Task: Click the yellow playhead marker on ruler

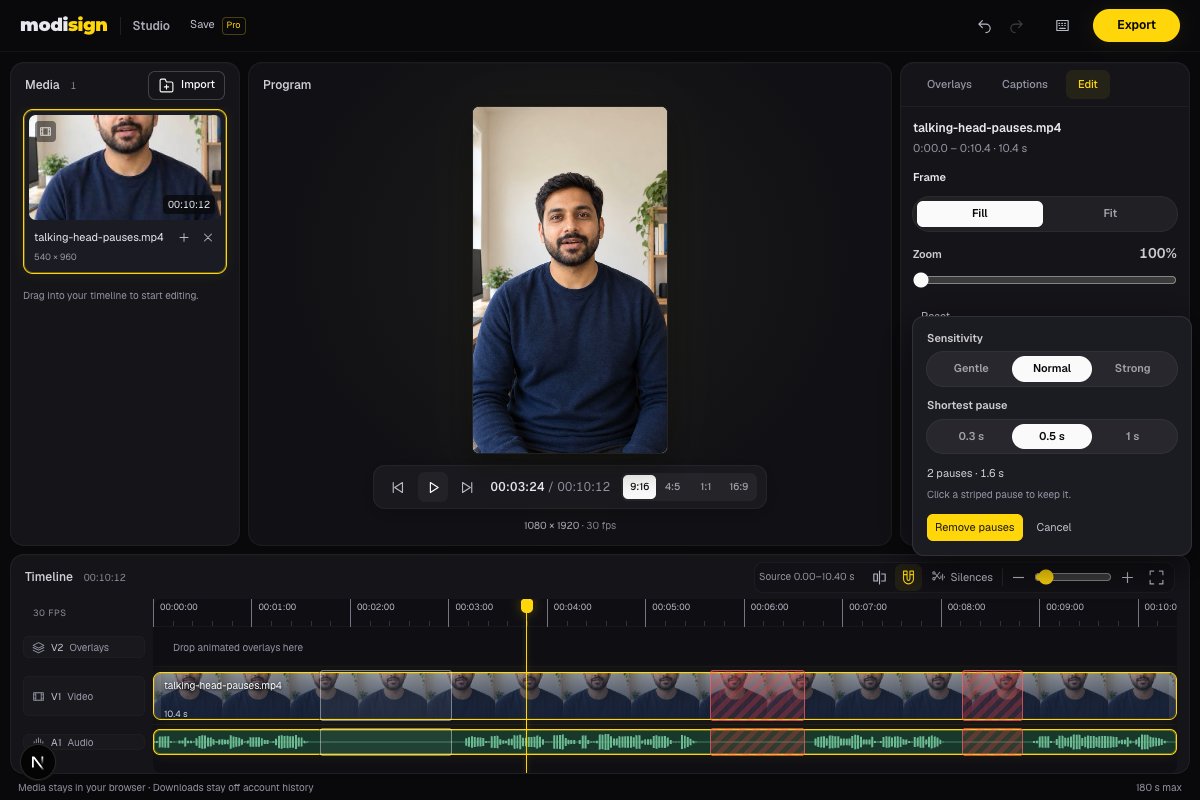Action: [x=527, y=606]
